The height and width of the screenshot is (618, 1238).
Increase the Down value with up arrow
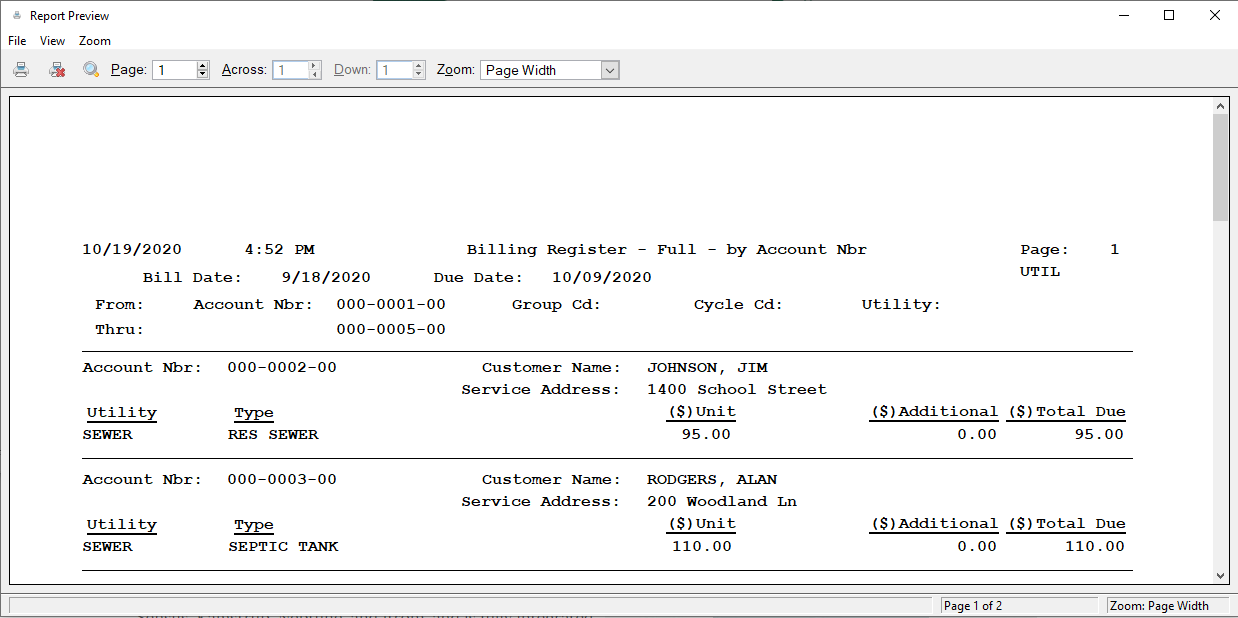coord(419,66)
